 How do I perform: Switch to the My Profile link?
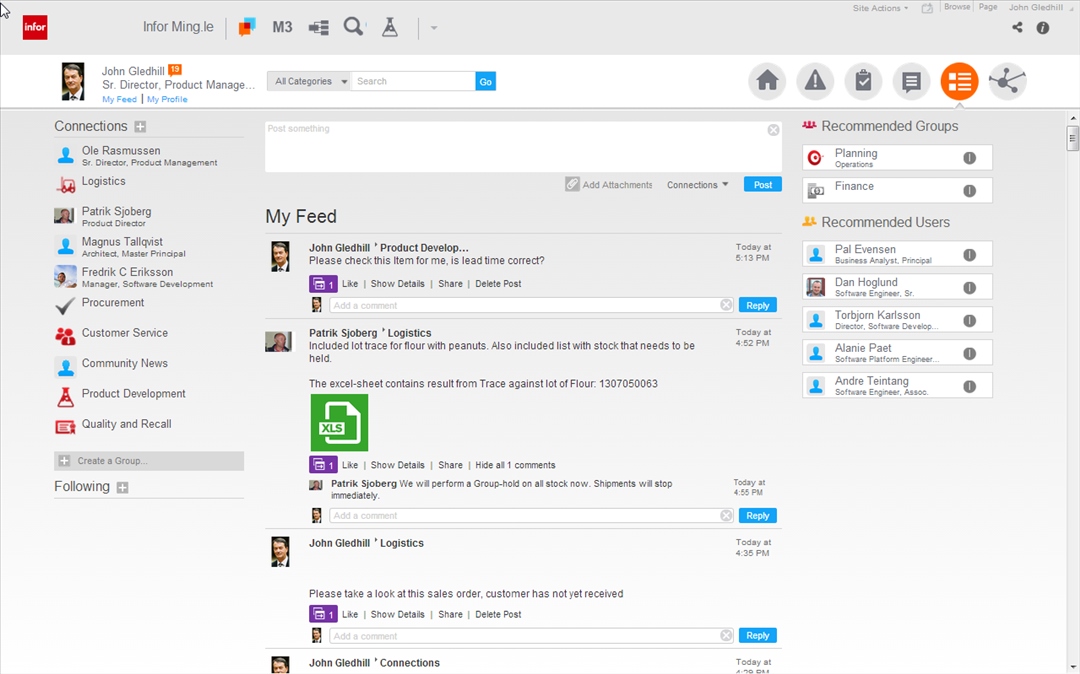point(167,100)
